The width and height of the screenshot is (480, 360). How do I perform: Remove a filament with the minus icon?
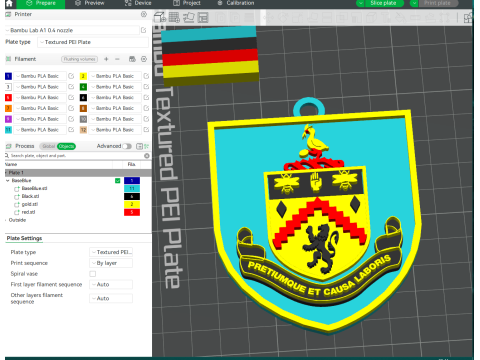(117, 59)
